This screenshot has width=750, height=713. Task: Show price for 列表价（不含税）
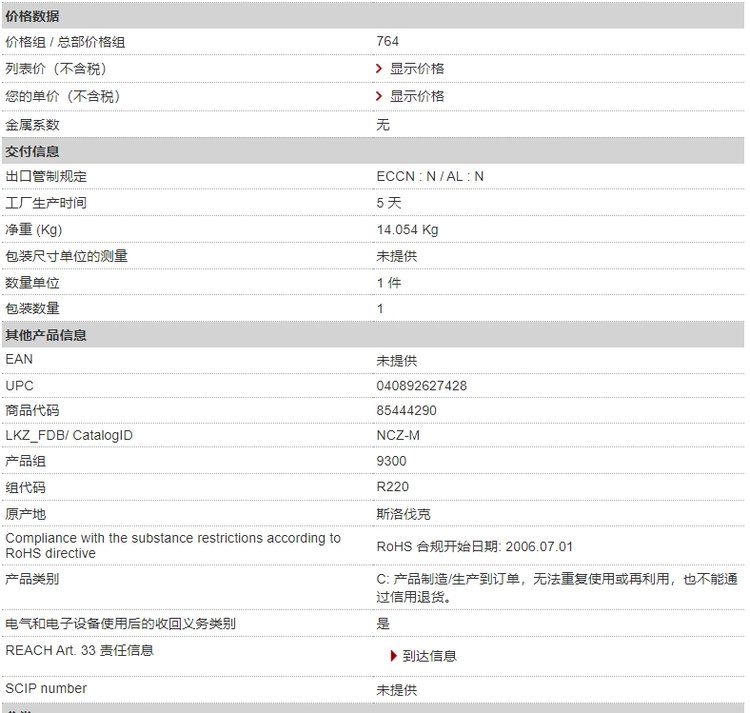[x=417, y=69]
